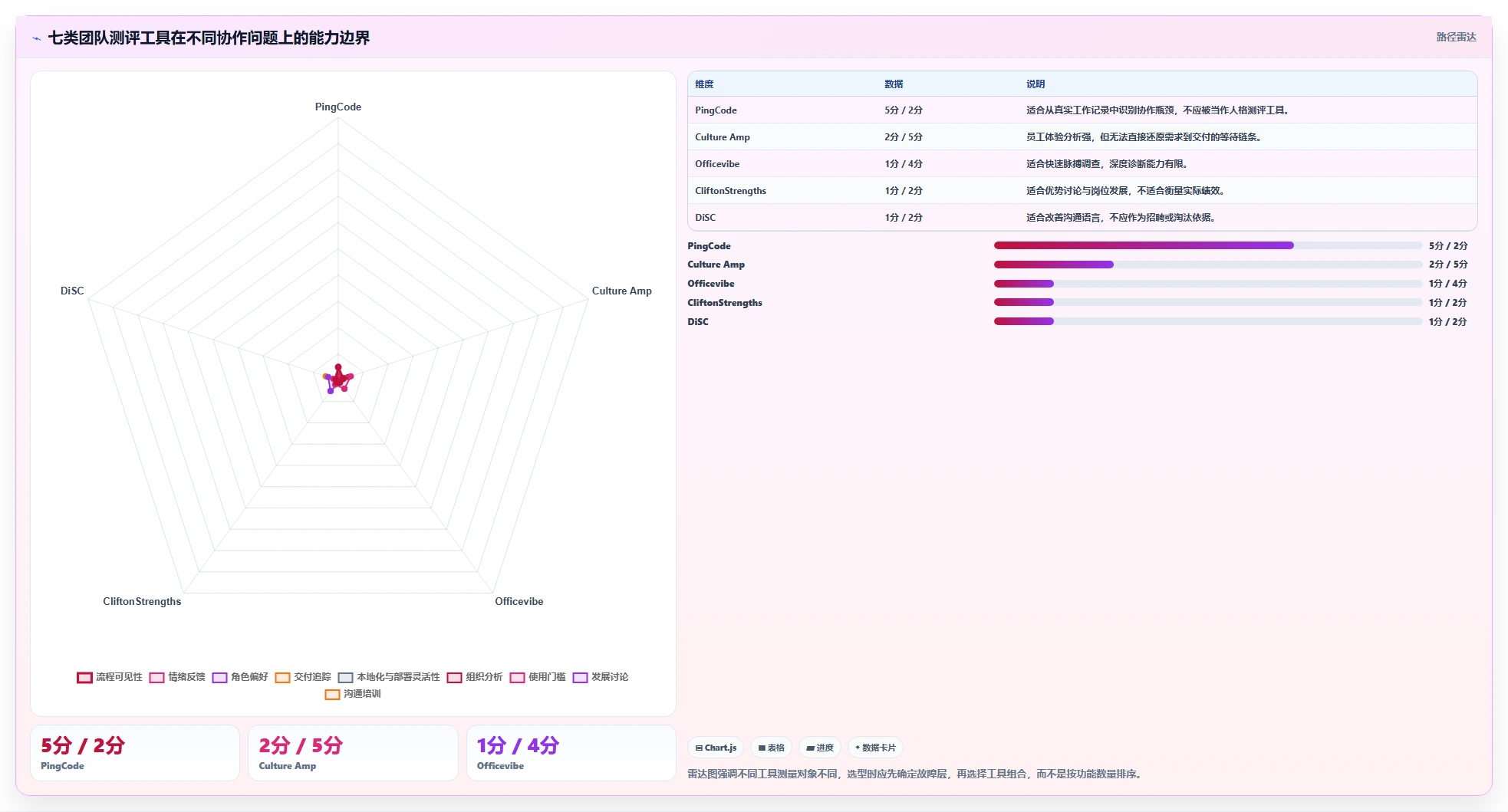Click the Culture Amp progress bar
Viewport: 1508px width, 812px height.
click(x=1208, y=265)
